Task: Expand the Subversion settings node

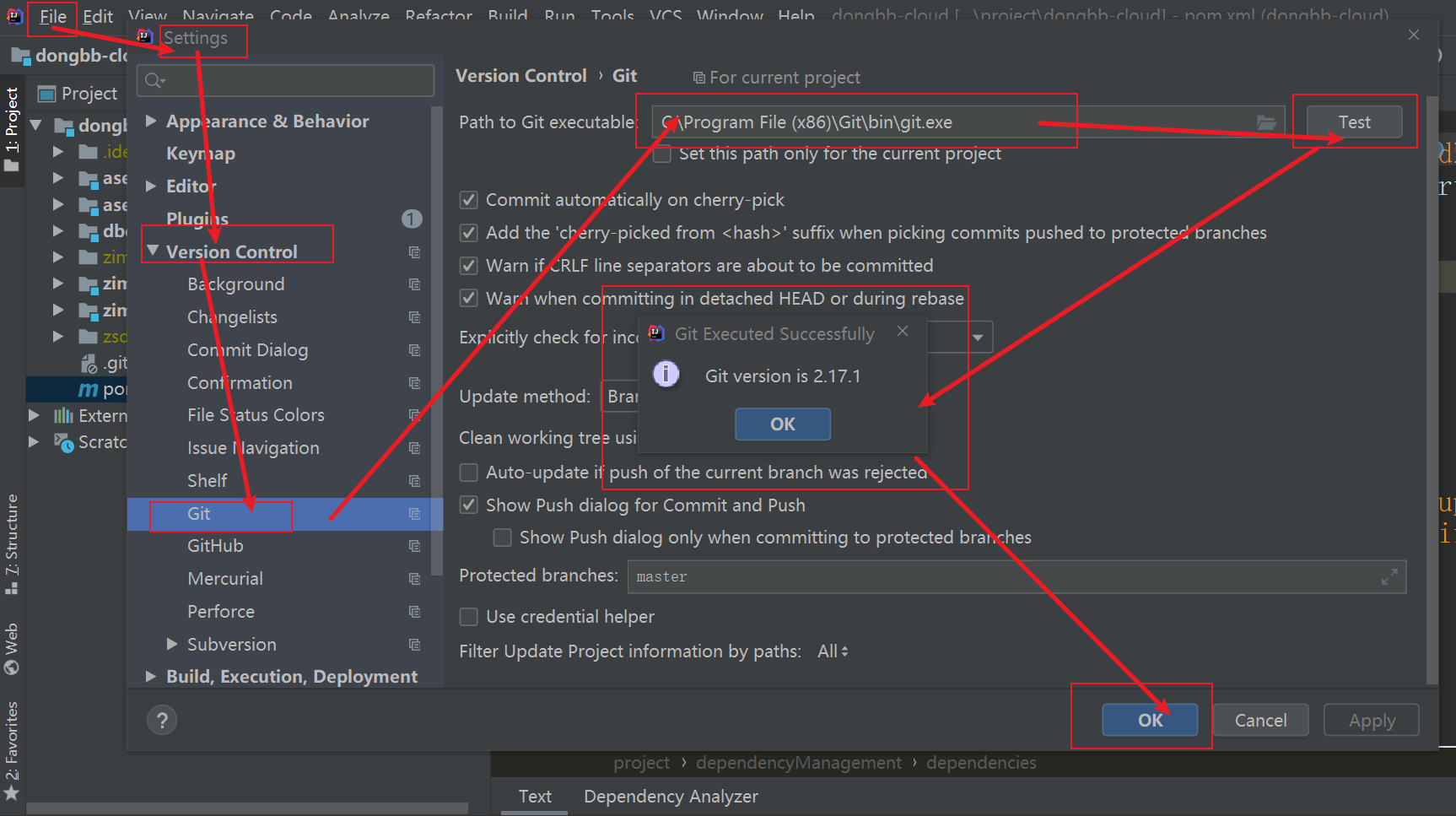Action: (172, 644)
